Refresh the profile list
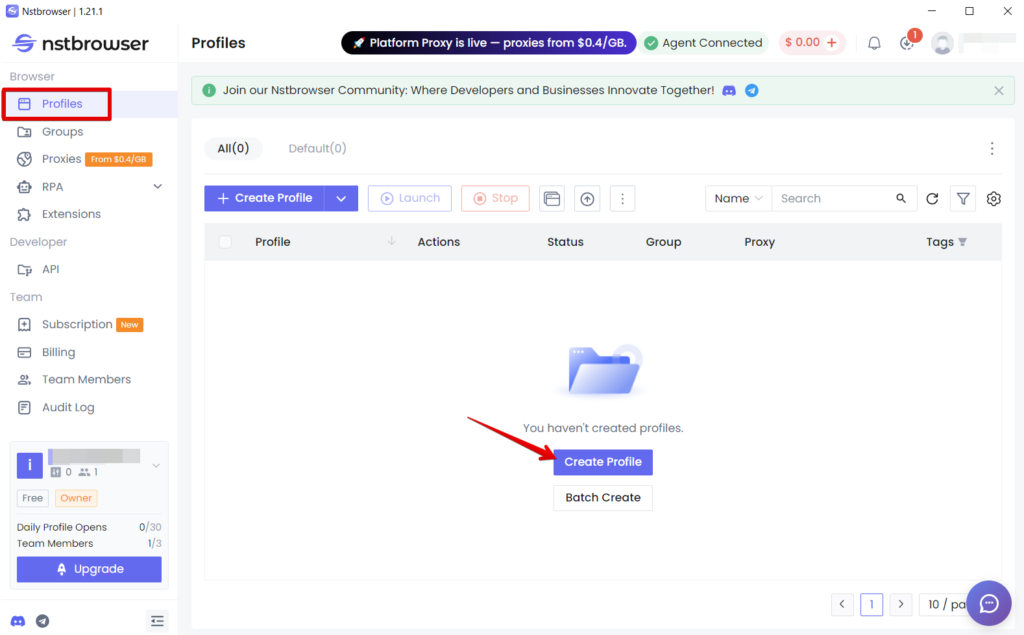Screen dimensions: 1024x635 (x=932, y=199)
